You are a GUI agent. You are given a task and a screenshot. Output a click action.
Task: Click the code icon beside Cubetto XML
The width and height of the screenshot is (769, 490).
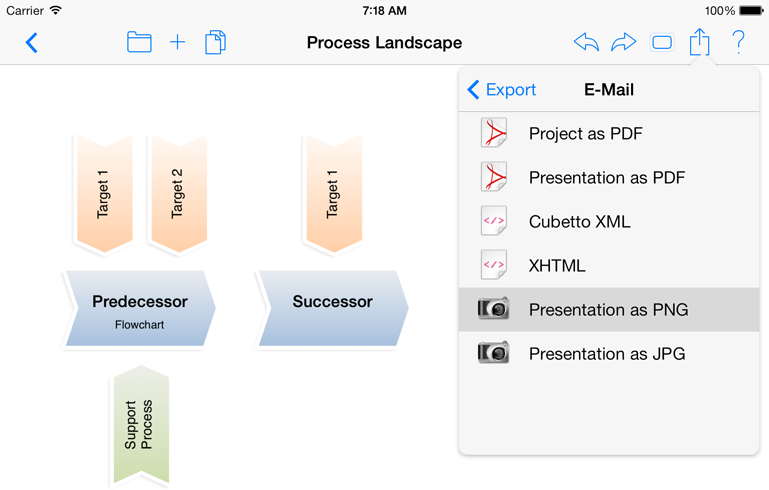pos(494,221)
